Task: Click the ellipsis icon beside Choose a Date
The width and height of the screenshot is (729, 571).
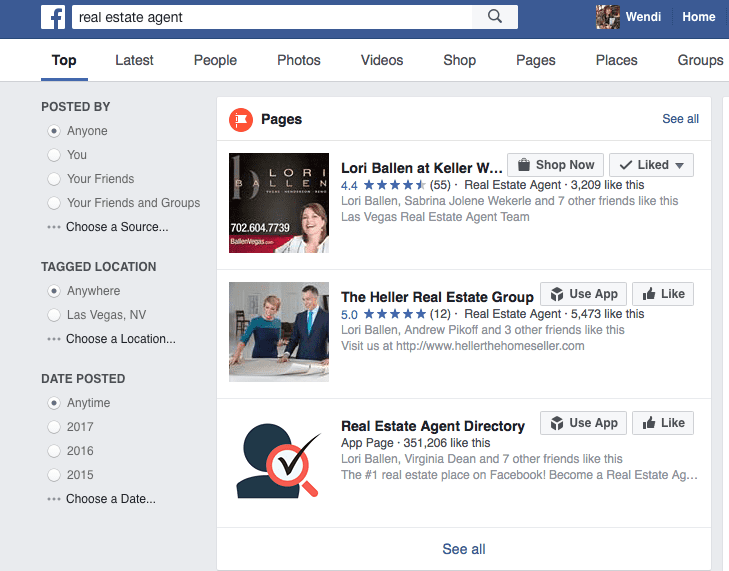Action: pyautogui.click(x=54, y=499)
